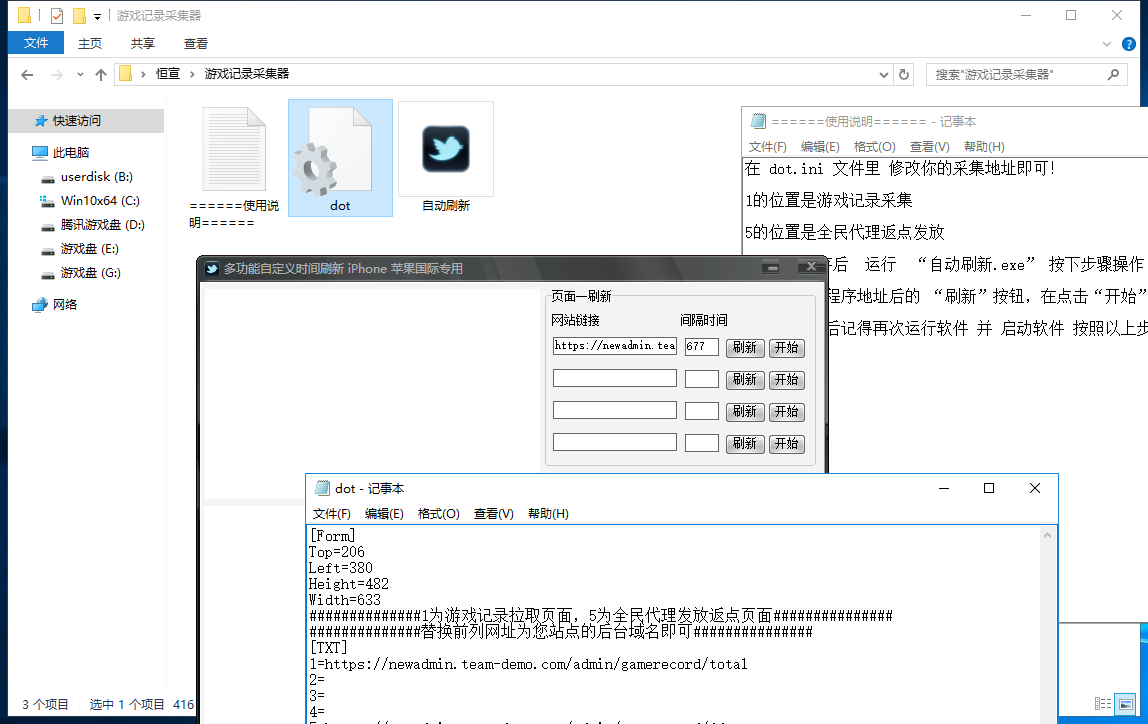Switch to details view using status bar toggle
The image size is (1148, 724).
[x=1103, y=704]
